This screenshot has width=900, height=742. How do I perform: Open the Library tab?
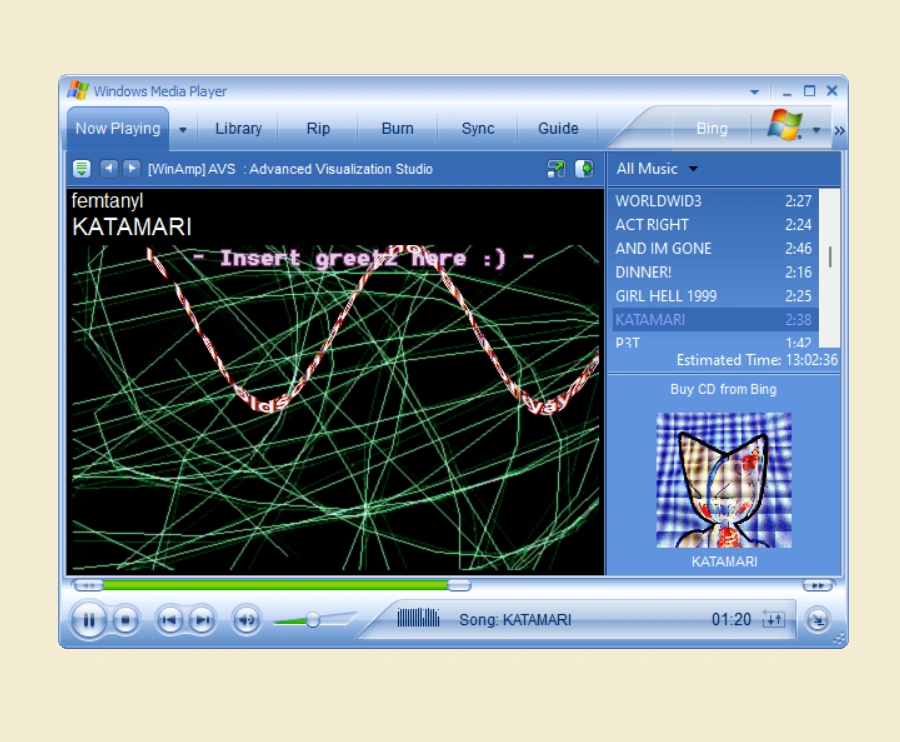tap(238, 129)
